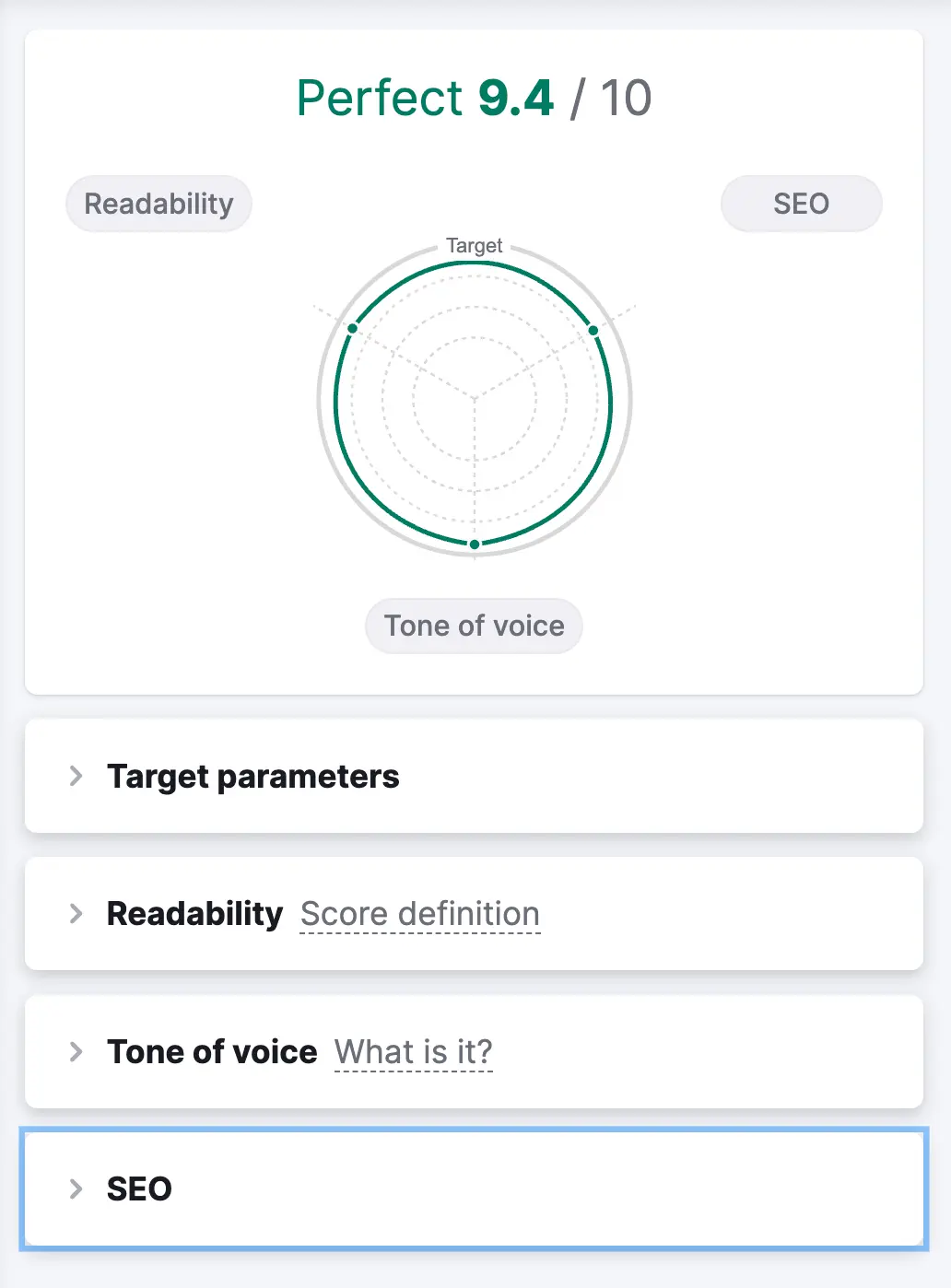Image resolution: width=951 pixels, height=1288 pixels.
Task: Click the Target parameters heading
Action: [253, 776]
